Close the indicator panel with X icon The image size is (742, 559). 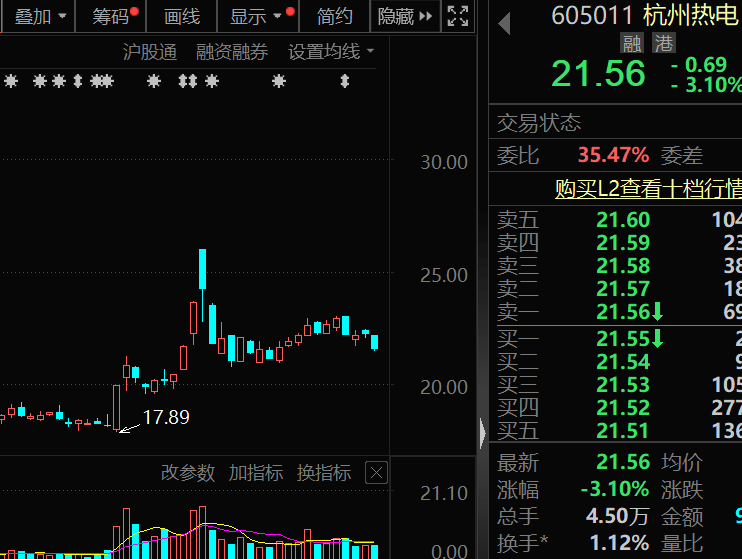coord(376,472)
